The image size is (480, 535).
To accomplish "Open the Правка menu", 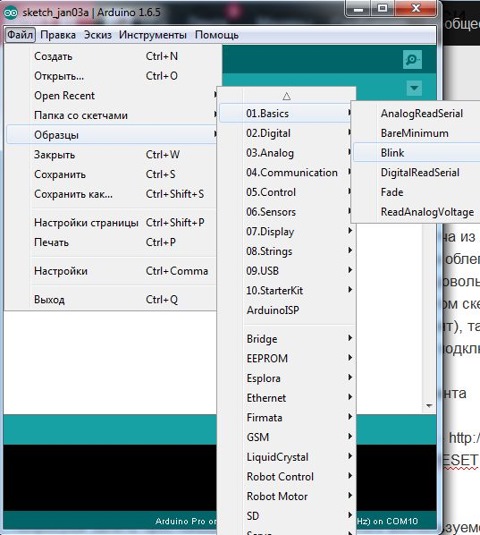I will 58,35.
